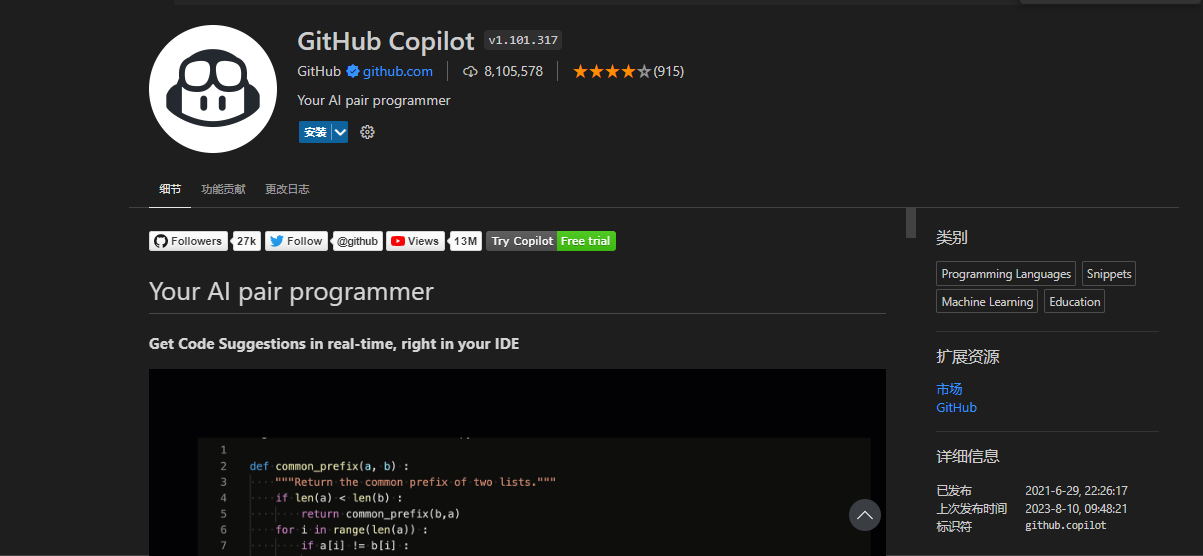Click the YouTube Views badge
Viewport: 1203px width, 556px height.
point(415,241)
